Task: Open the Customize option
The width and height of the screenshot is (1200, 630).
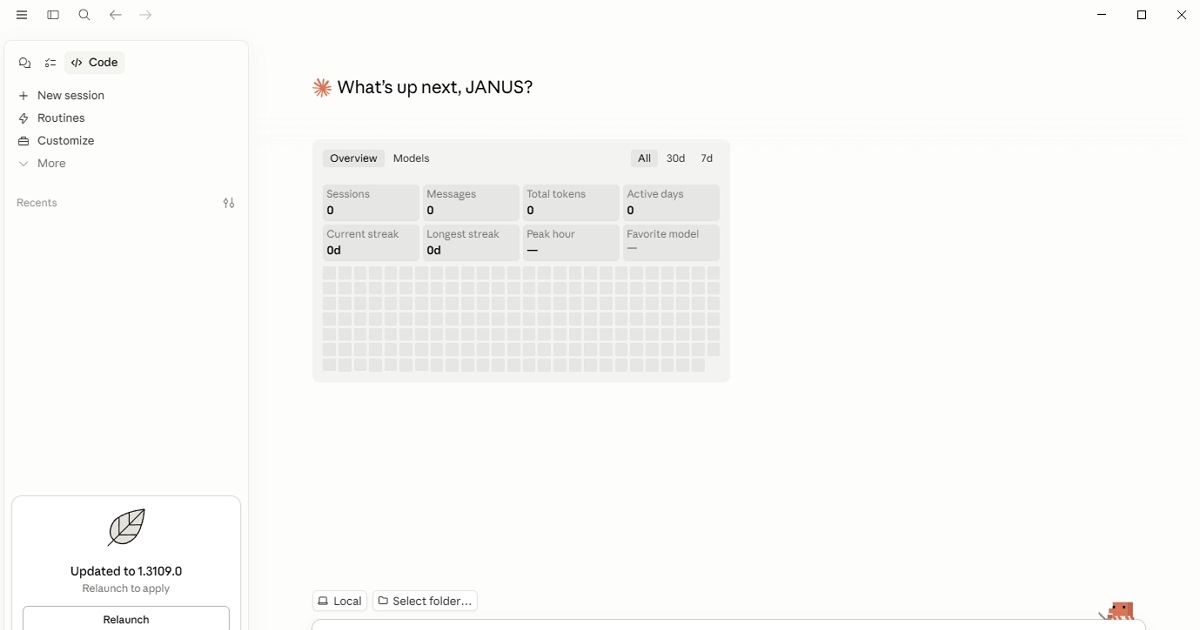Action: tap(65, 141)
